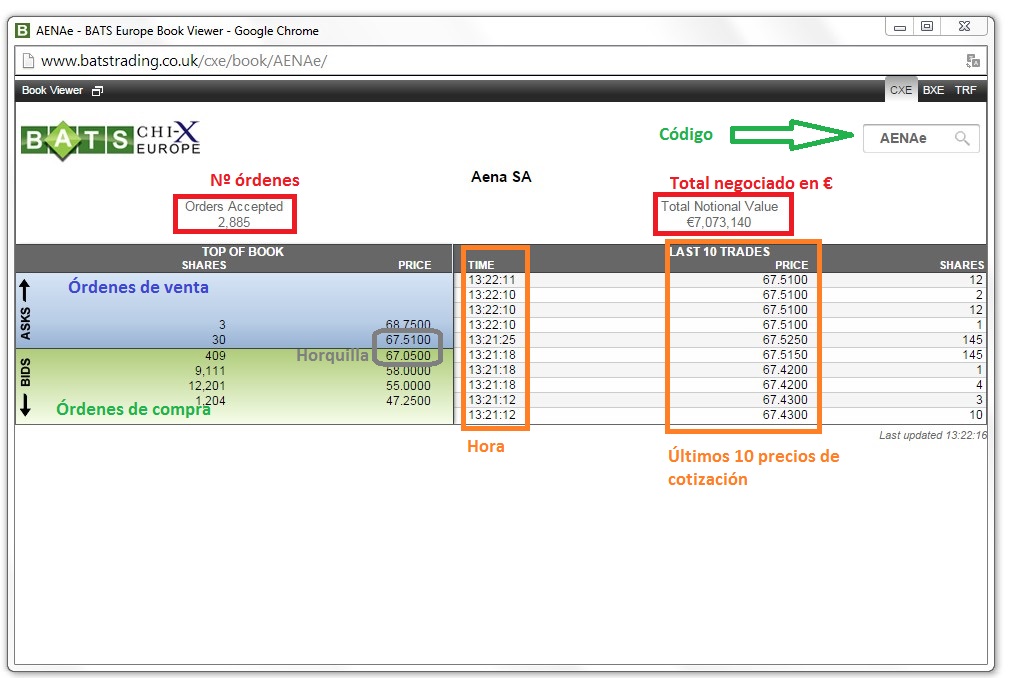The image size is (1011, 678).
Task: Focus the AENAe symbol search field
Action: click(x=921, y=138)
